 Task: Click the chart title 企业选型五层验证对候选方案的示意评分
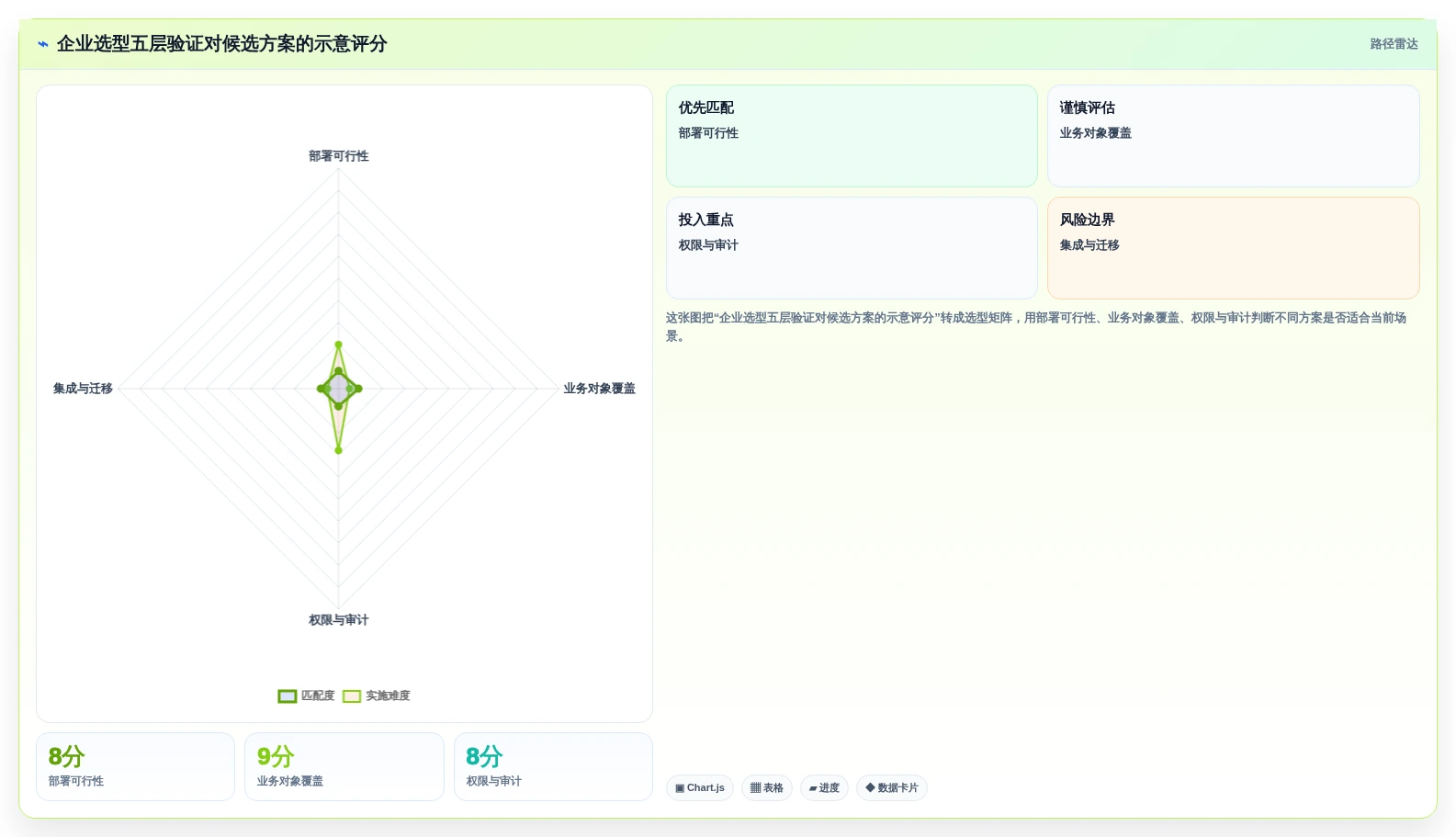(221, 44)
